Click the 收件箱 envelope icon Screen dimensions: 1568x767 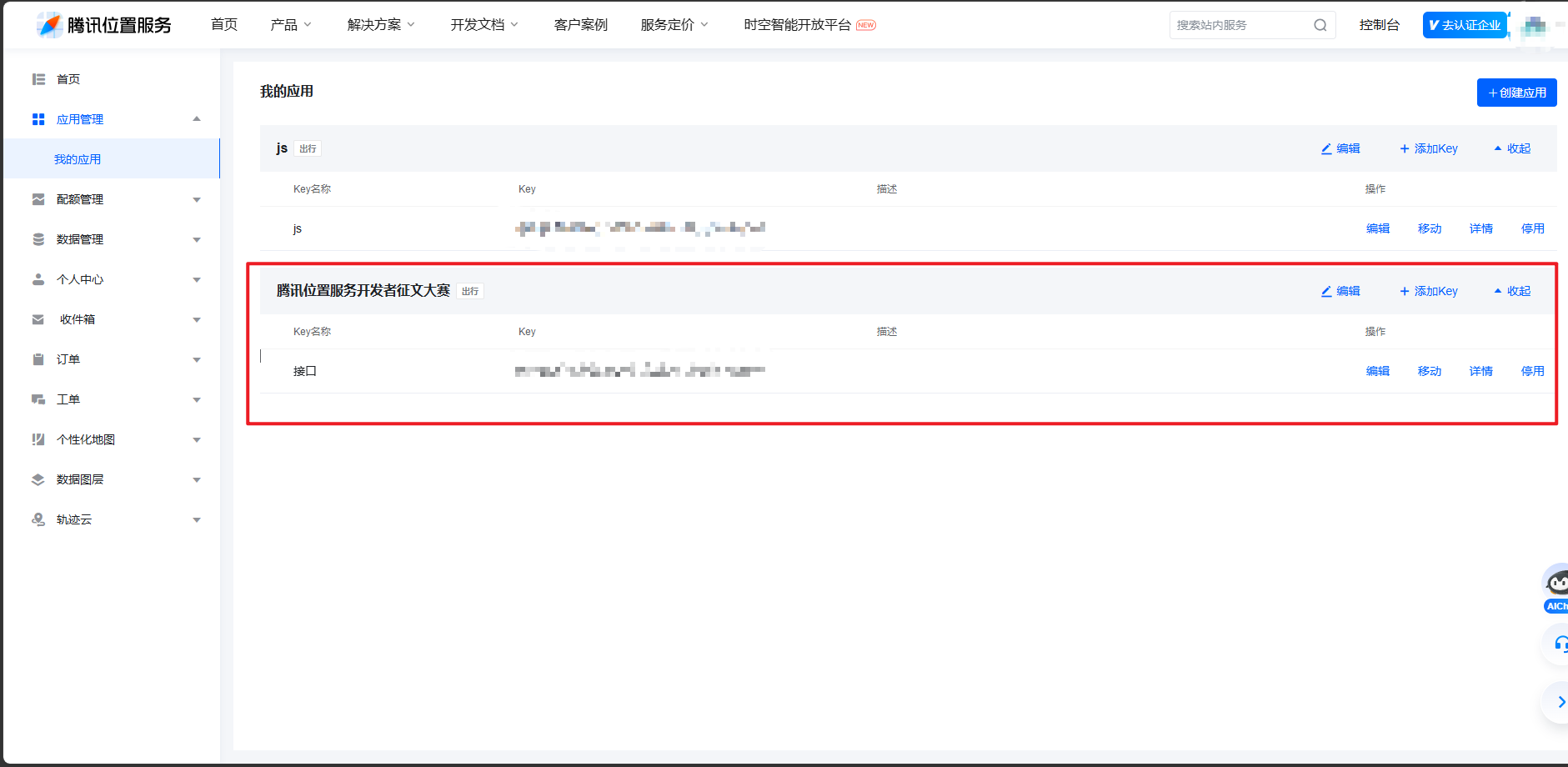38,319
